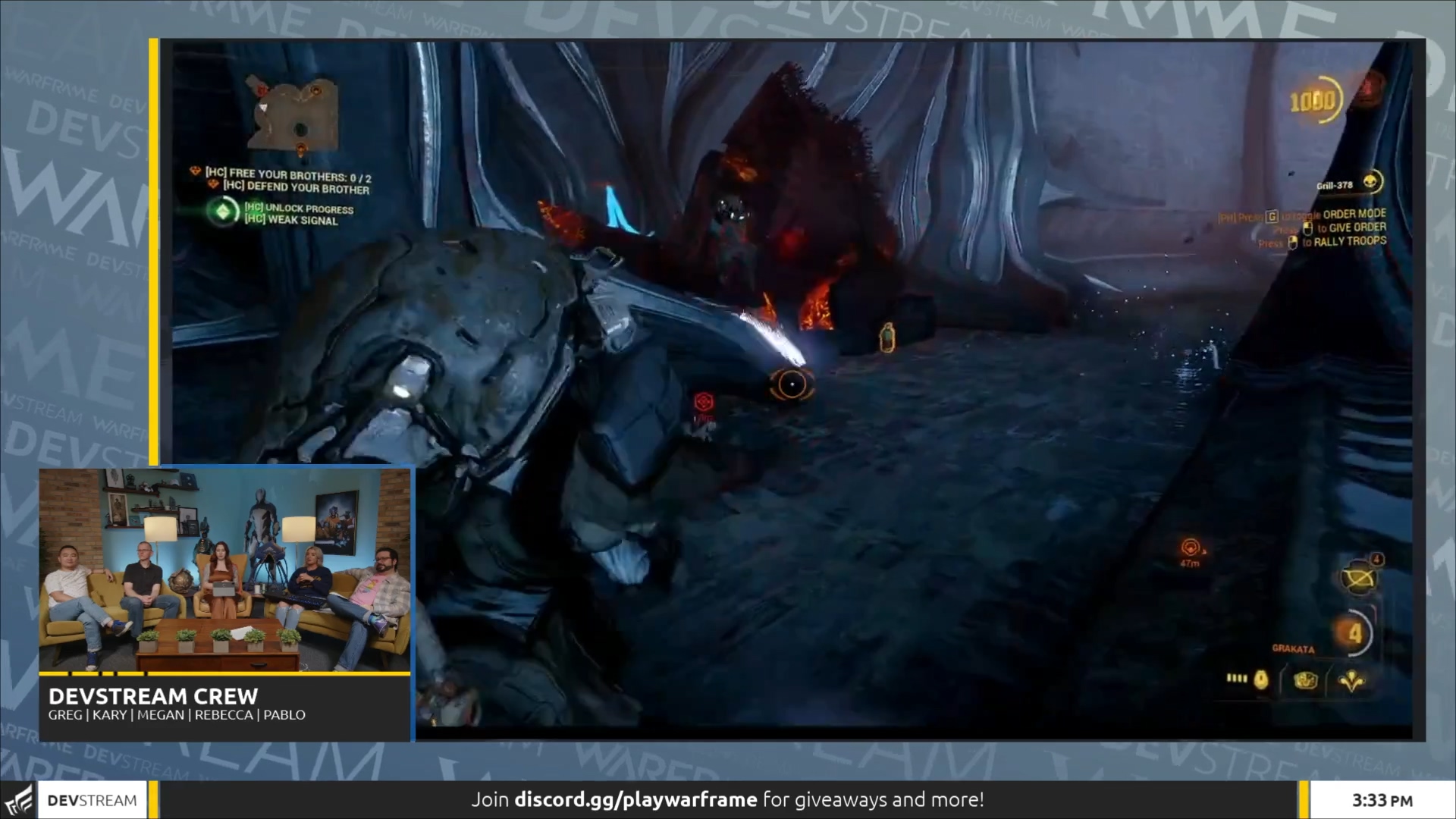Click the Devstream Crew webcam feed
The height and width of the screenshot is (819, 1456).
point(224,570)
